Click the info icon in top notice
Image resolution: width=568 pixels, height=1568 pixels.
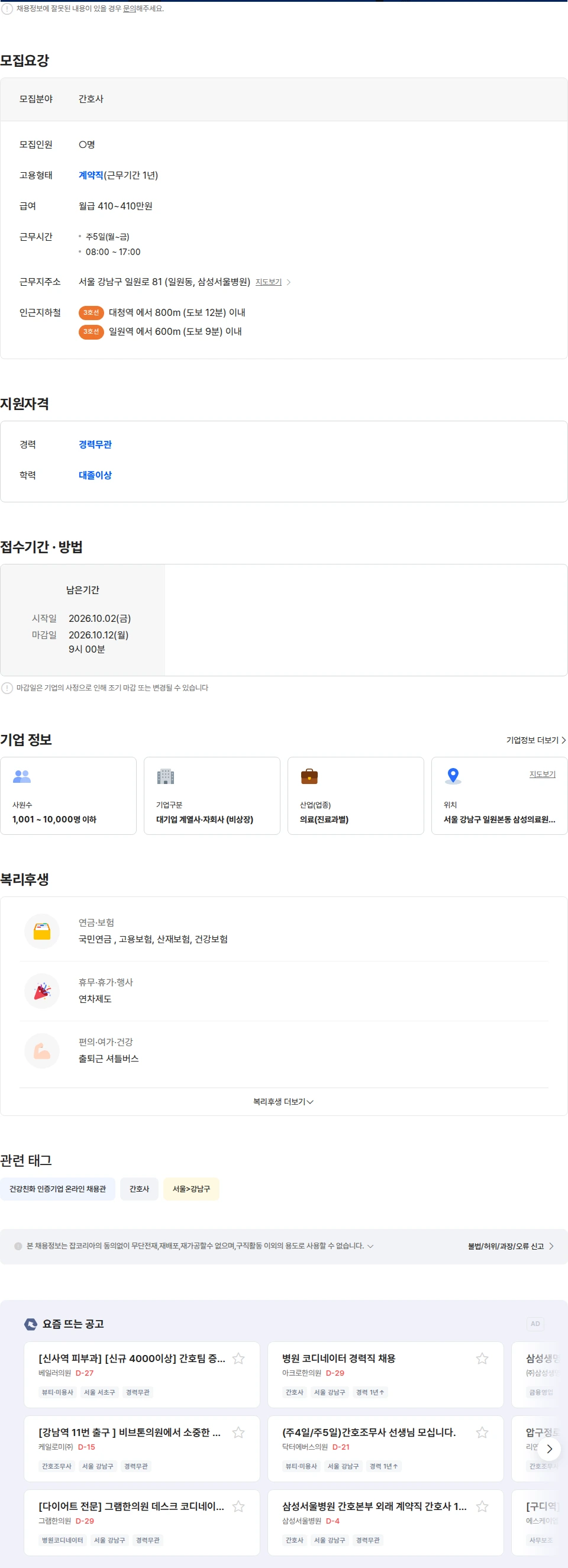pos(7,8)
